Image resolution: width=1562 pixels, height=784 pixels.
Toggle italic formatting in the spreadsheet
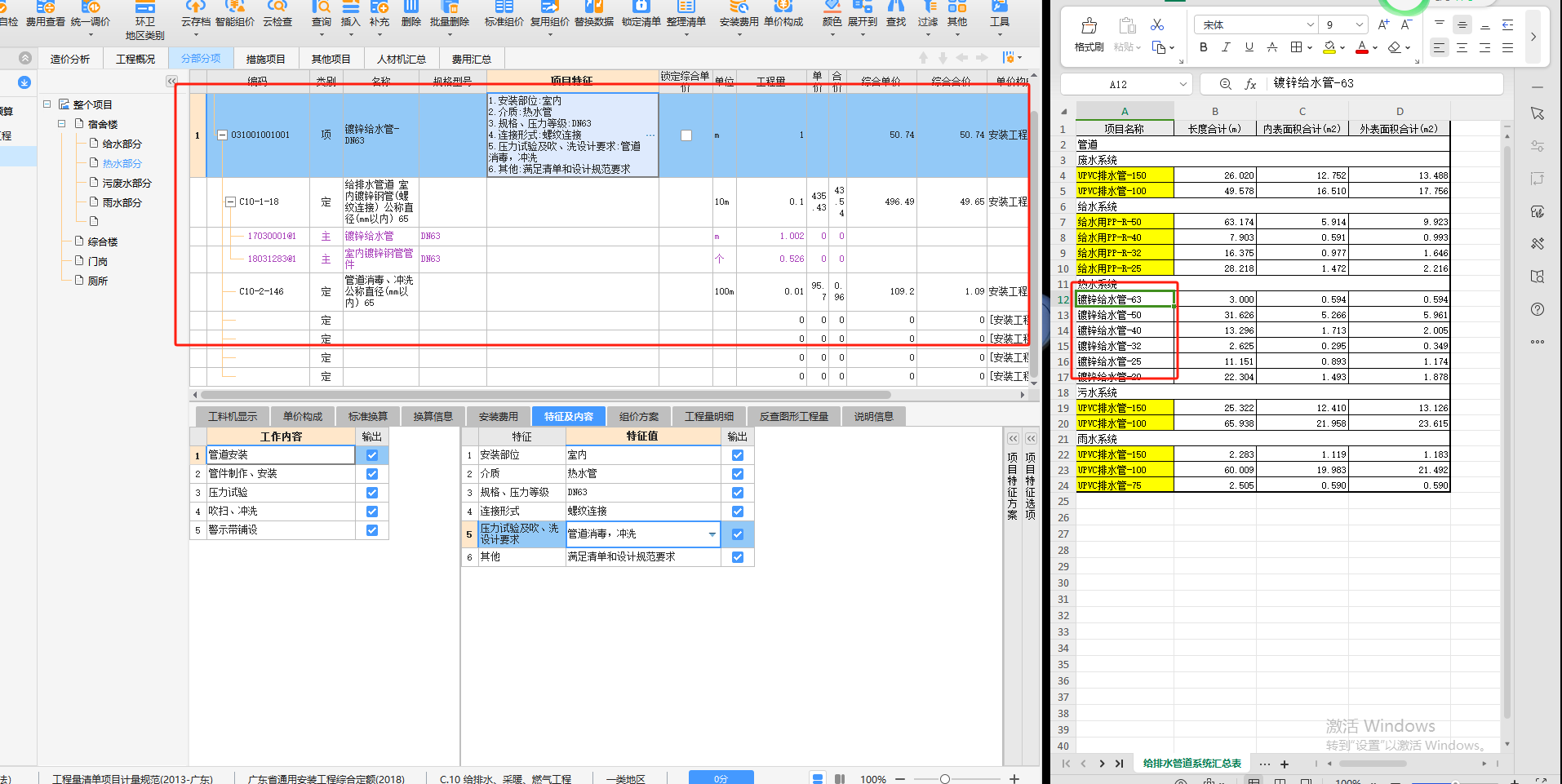point(1226,47)
